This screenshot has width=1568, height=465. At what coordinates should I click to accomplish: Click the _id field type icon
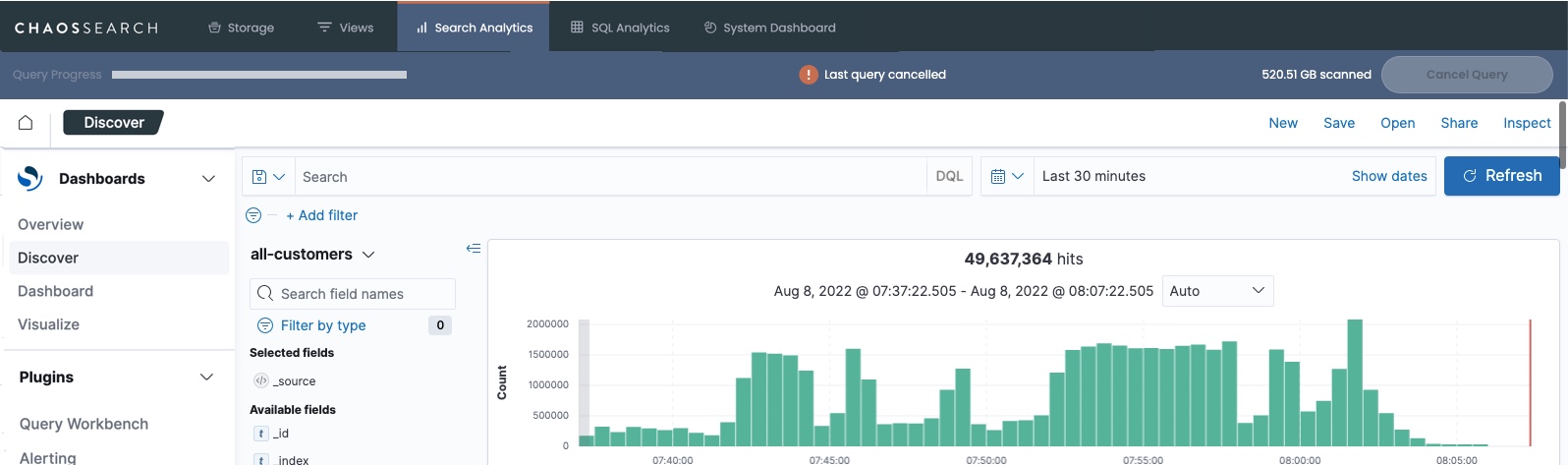(261, 434)
